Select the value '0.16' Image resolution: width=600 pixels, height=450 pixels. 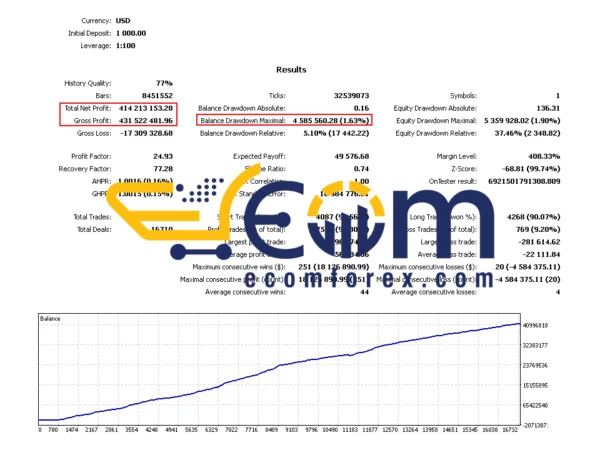tap(361, 108)
